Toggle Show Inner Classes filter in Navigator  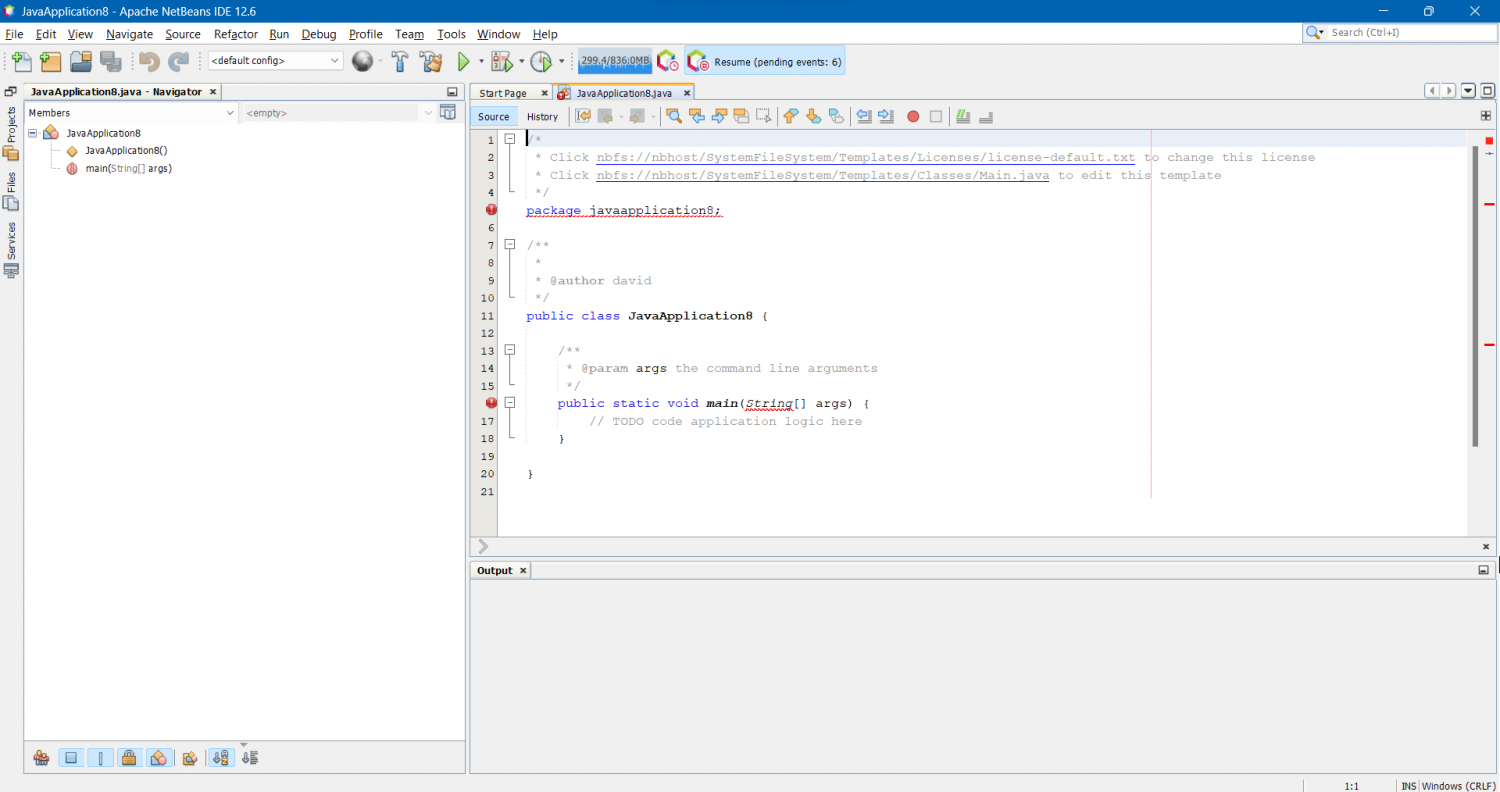point(158,758)
